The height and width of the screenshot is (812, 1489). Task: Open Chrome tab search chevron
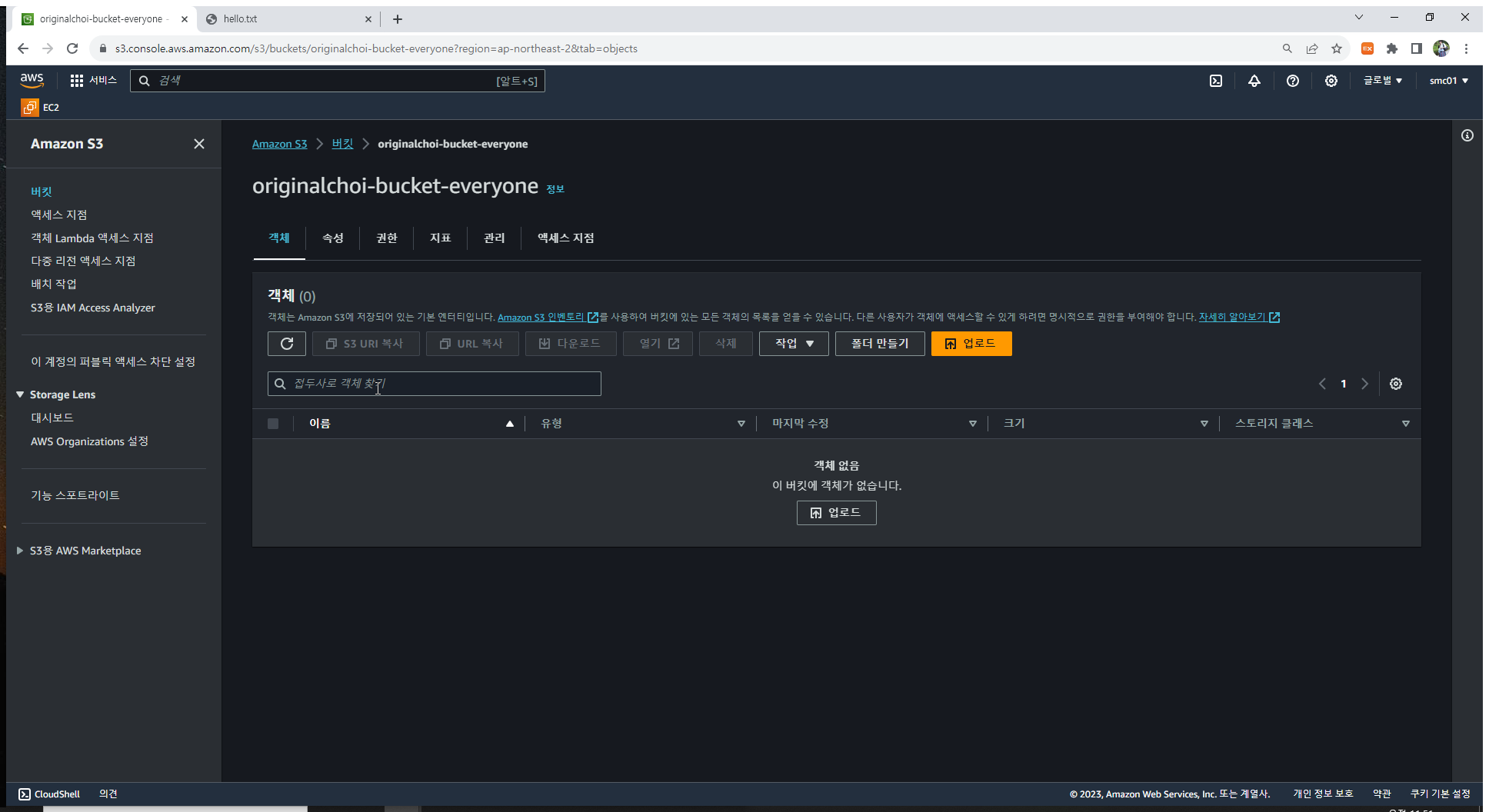[x=1359, y=17]
